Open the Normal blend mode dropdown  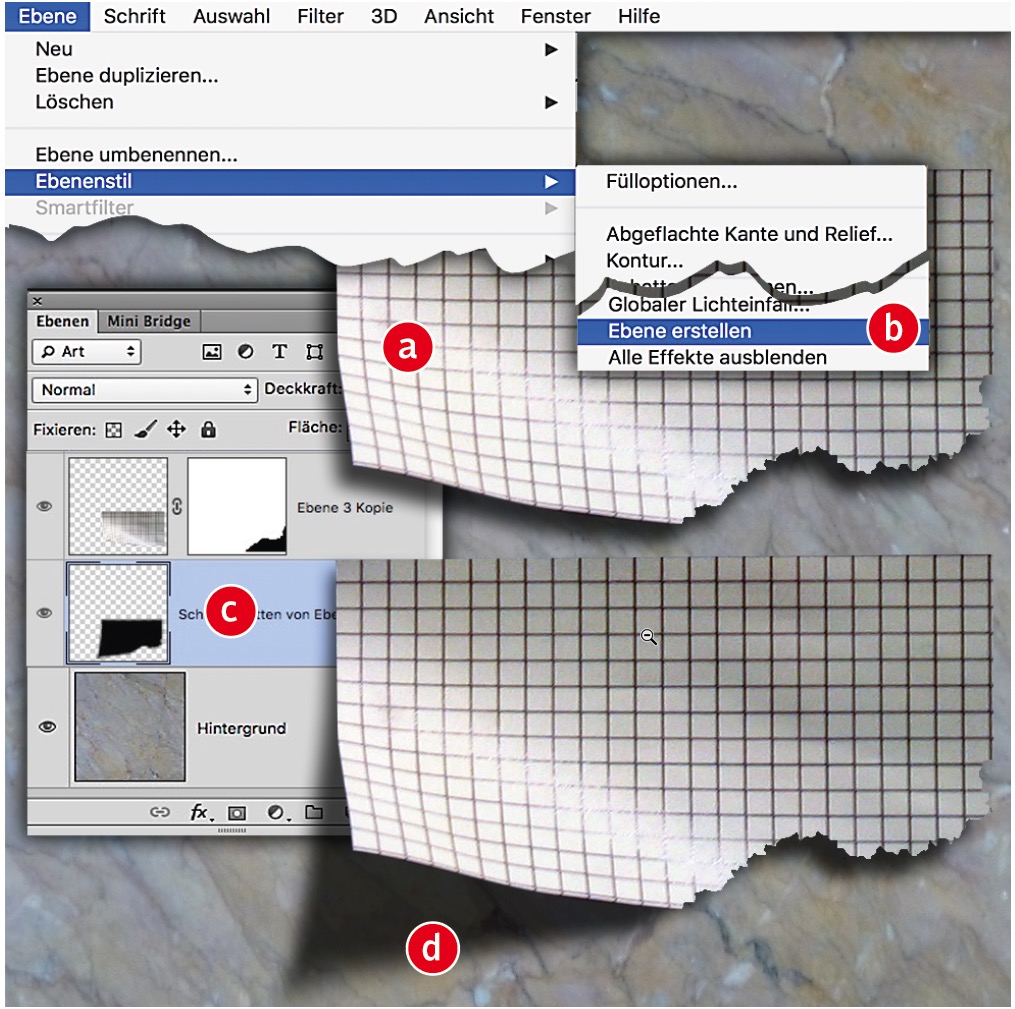pyautogui.click(x=145, y=390)
